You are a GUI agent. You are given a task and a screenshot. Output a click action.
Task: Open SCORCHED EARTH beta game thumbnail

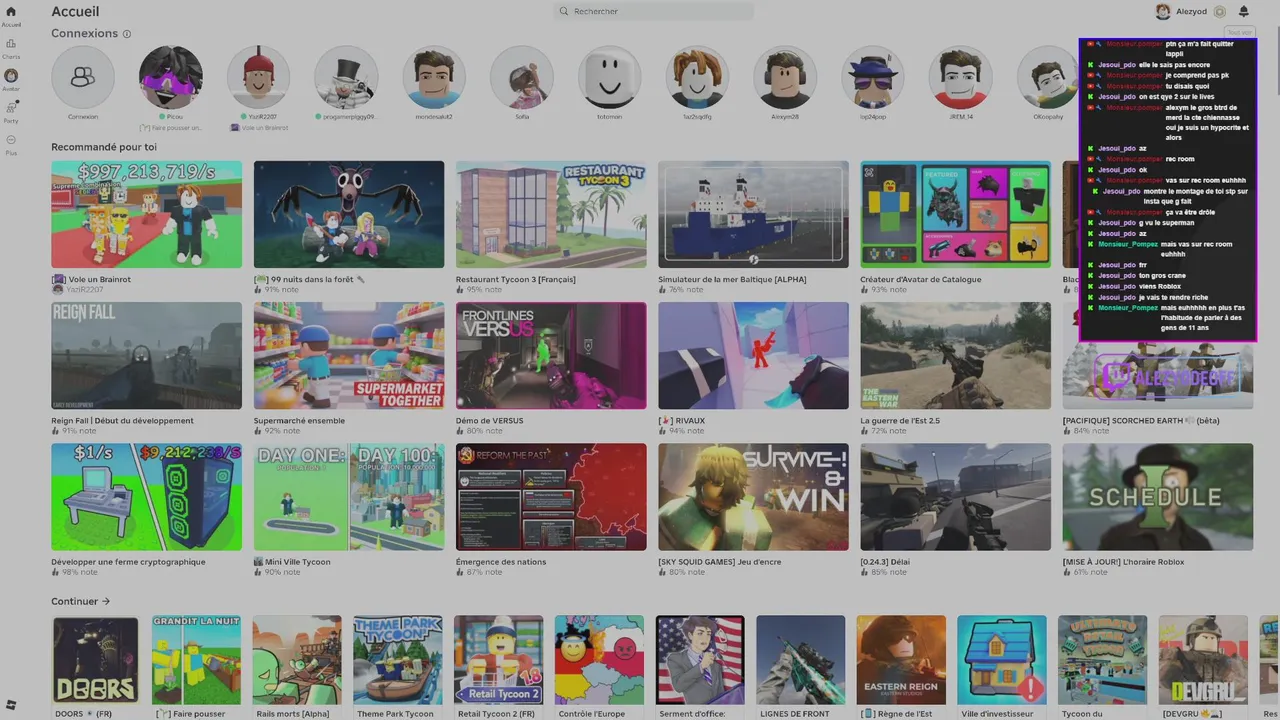coord(1157,375)
